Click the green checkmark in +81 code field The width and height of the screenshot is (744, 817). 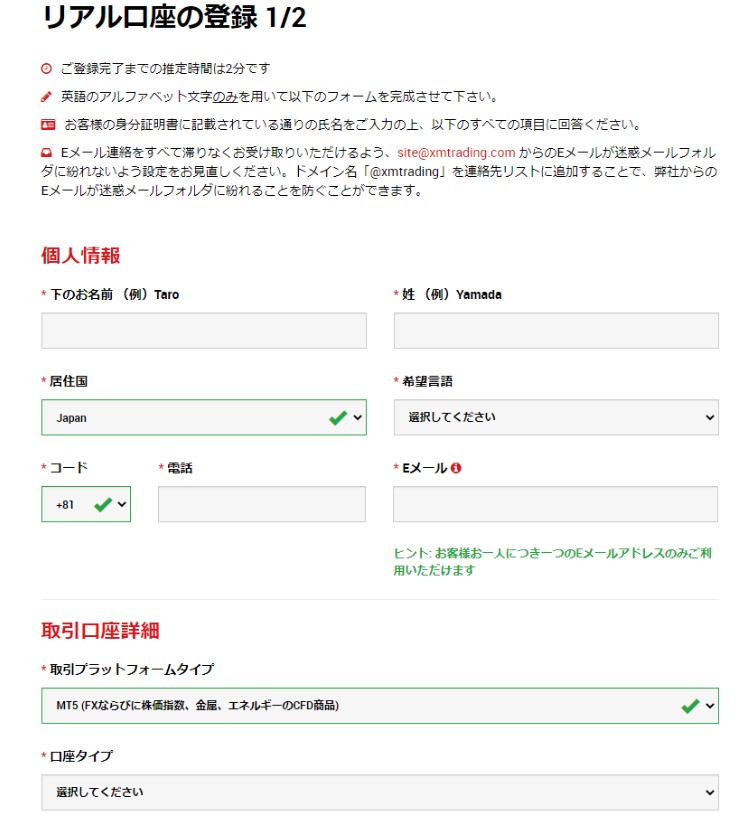coord(103,504)
